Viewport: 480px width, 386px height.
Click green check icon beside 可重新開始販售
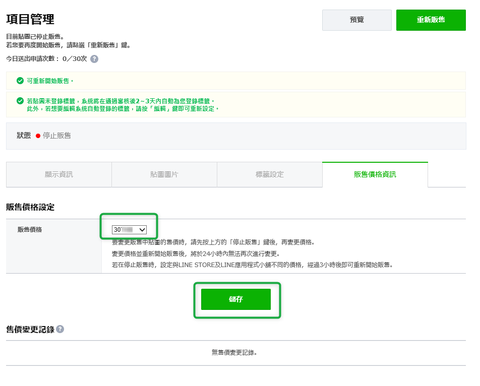click(20, 81)
